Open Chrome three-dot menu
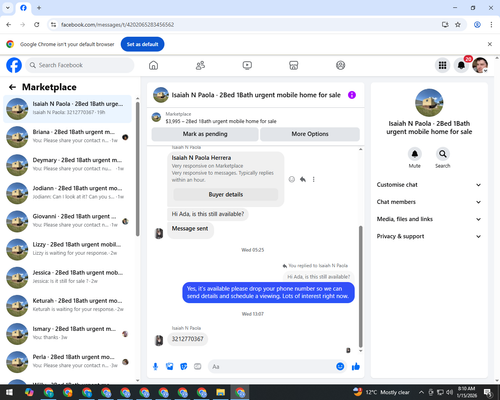Image resolution: width=500 pixels, height=400 pixels. click(x=491, y=25)
